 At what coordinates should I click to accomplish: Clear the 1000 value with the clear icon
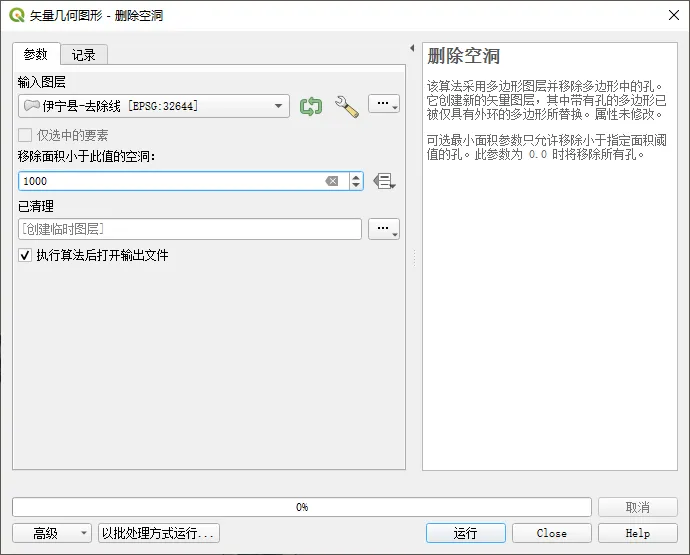(x=332, y=181)
